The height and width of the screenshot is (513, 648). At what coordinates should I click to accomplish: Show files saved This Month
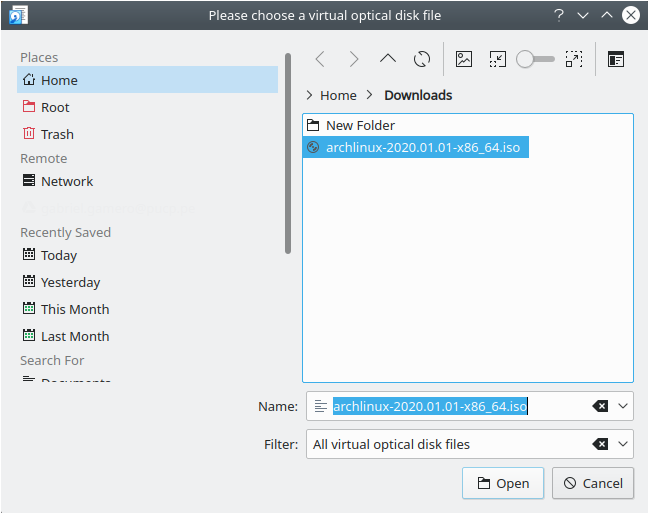pos(147,309)
